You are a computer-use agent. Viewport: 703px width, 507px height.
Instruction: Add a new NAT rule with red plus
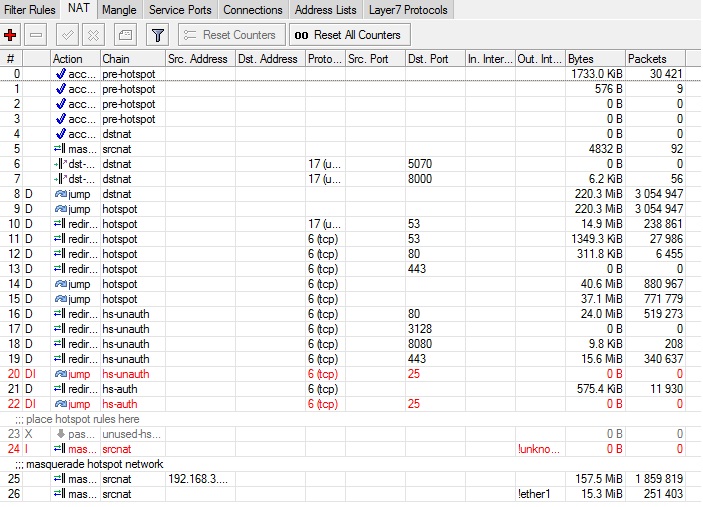(10, 35)
